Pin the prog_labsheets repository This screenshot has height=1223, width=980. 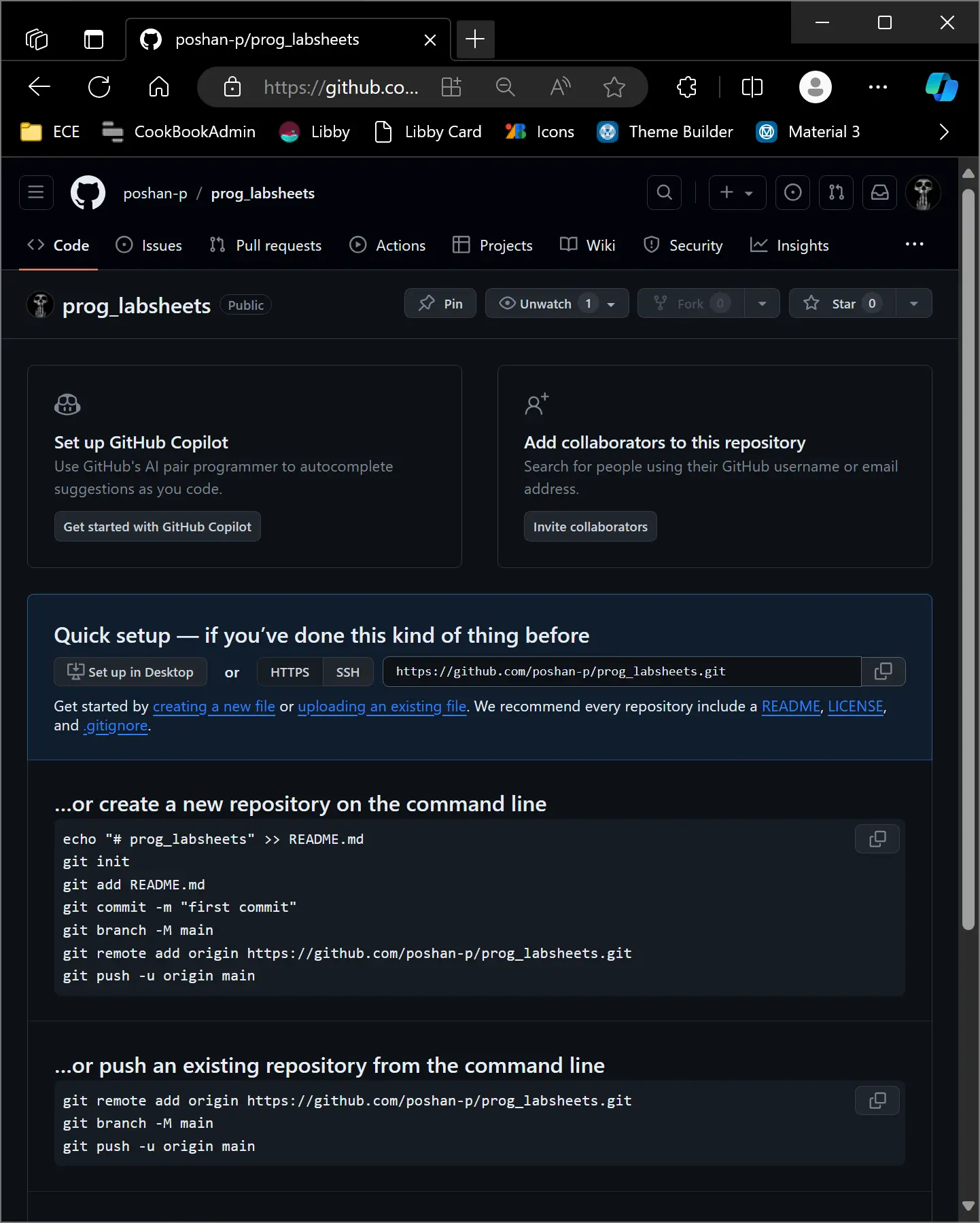(440, 304)
